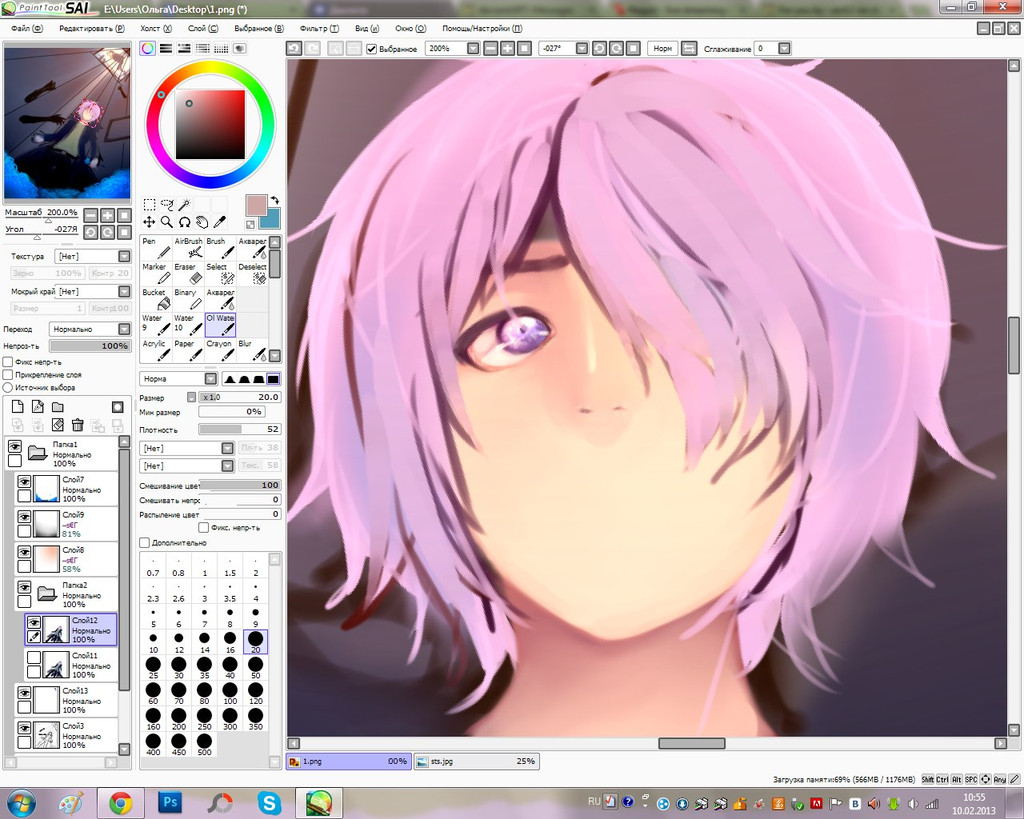Open the -027° rotation angle dropdown
This screenshot has height=819, width=1024.
coord(582,48)
